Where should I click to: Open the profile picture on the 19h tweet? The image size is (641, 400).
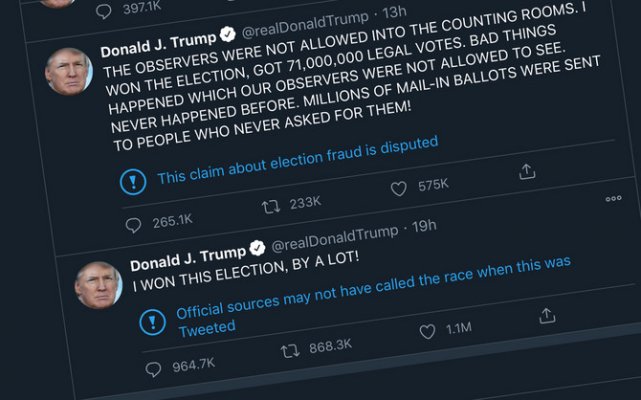(98, 284)
